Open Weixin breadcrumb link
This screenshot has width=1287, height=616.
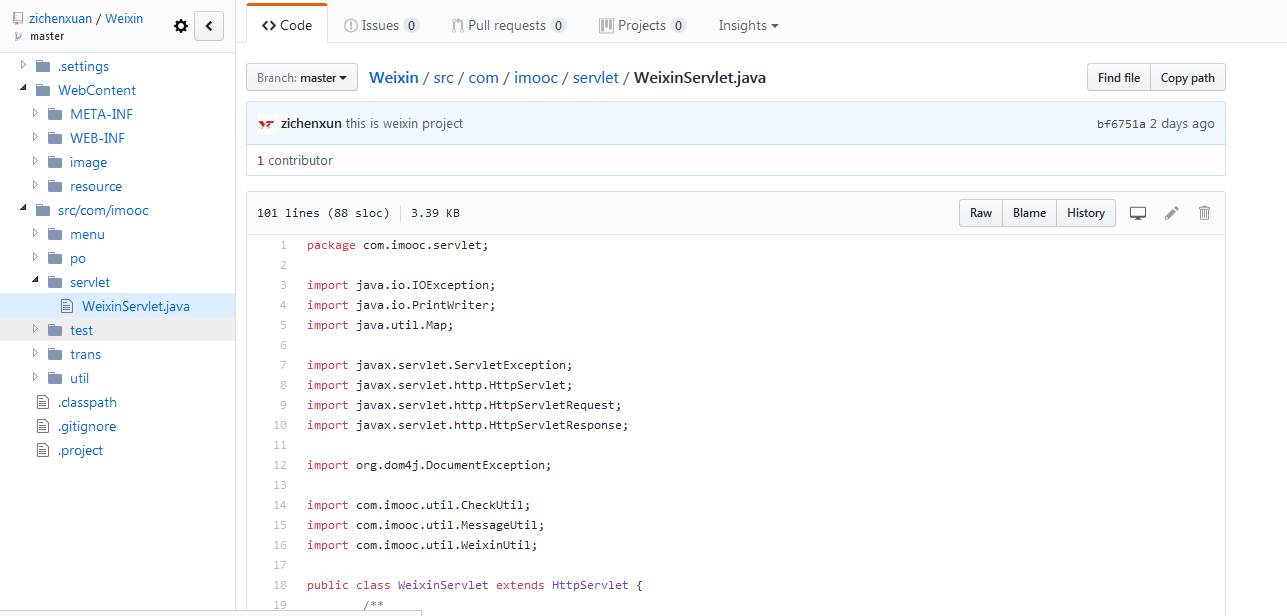[x=394, y=78]
